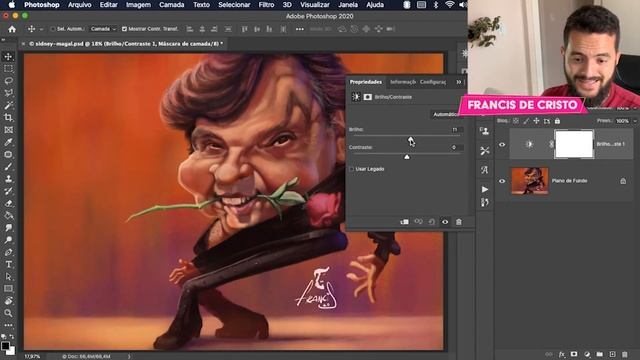The width and height of the screenshot is (640, 360).
Task: Enable the Usar Legado checkbox
Action: [351, 169]
